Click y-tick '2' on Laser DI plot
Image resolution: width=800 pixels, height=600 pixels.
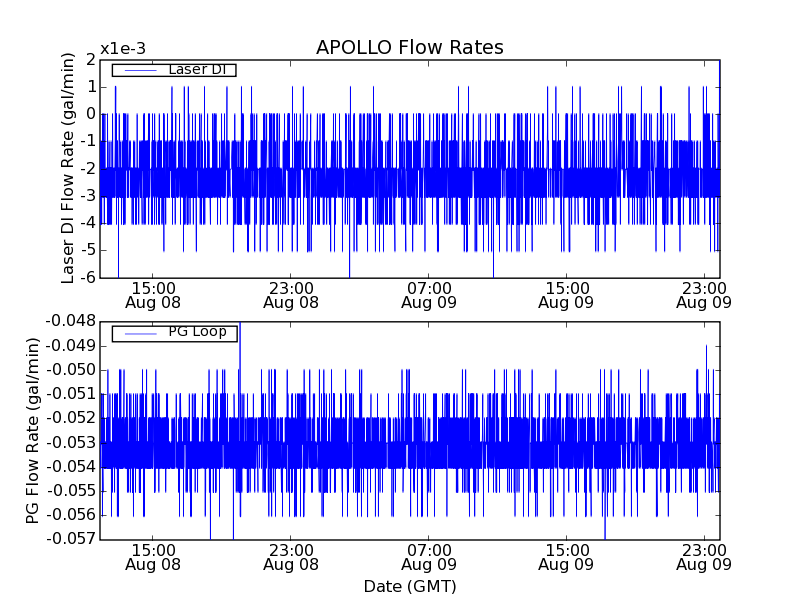pos(91,60)
